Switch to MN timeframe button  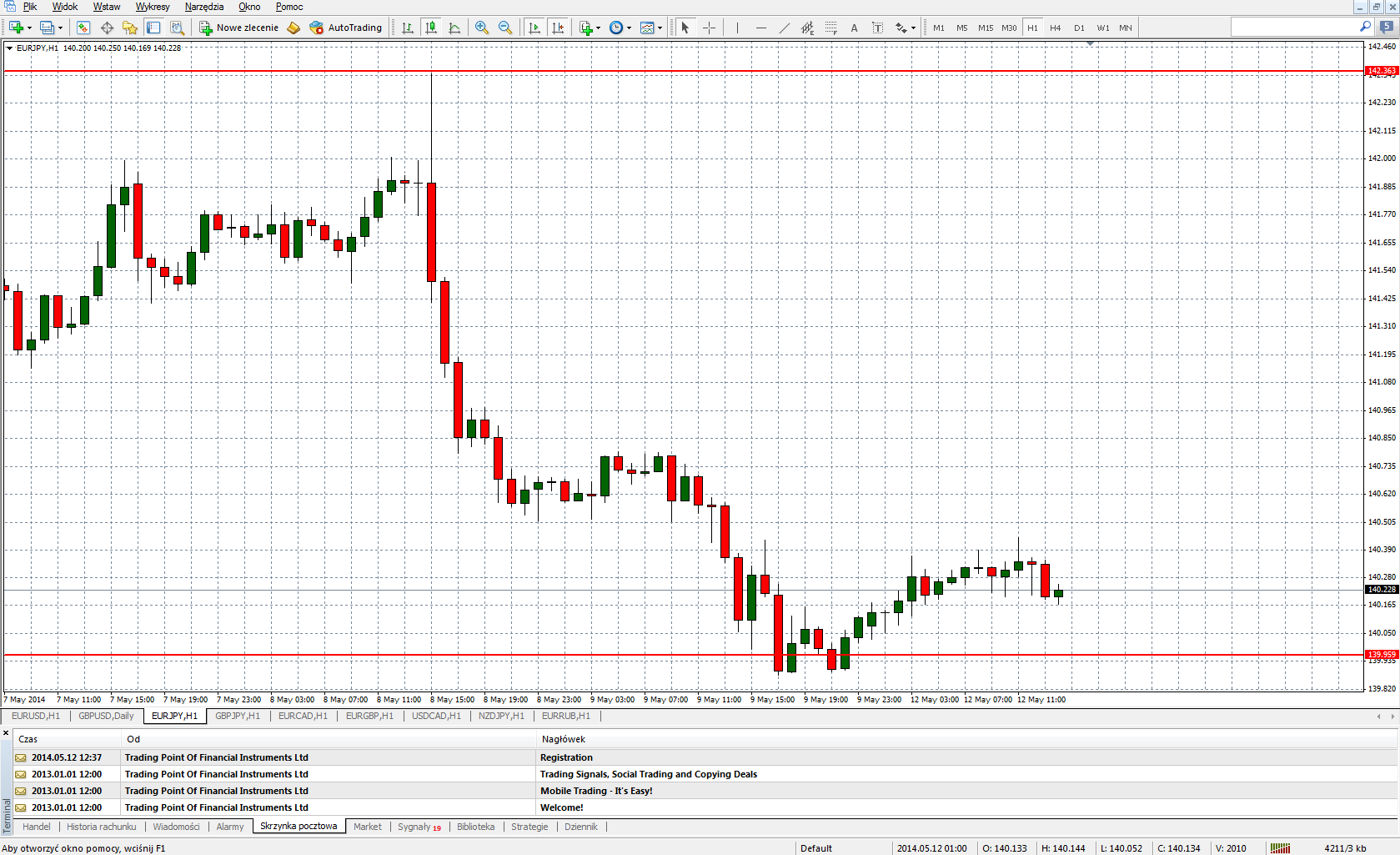point(1126,28)
